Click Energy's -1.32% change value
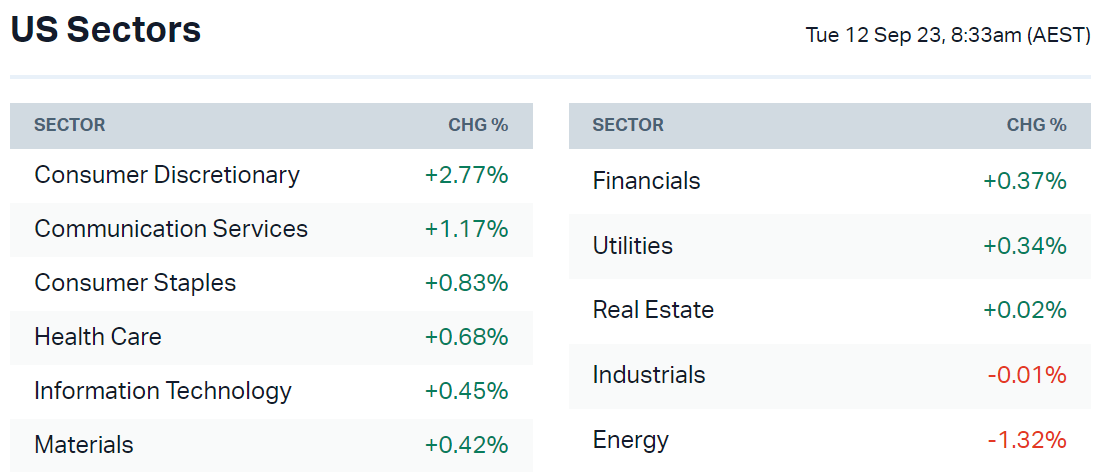Viewport: 1102px width, 472px height. [x=1027, y=440]
